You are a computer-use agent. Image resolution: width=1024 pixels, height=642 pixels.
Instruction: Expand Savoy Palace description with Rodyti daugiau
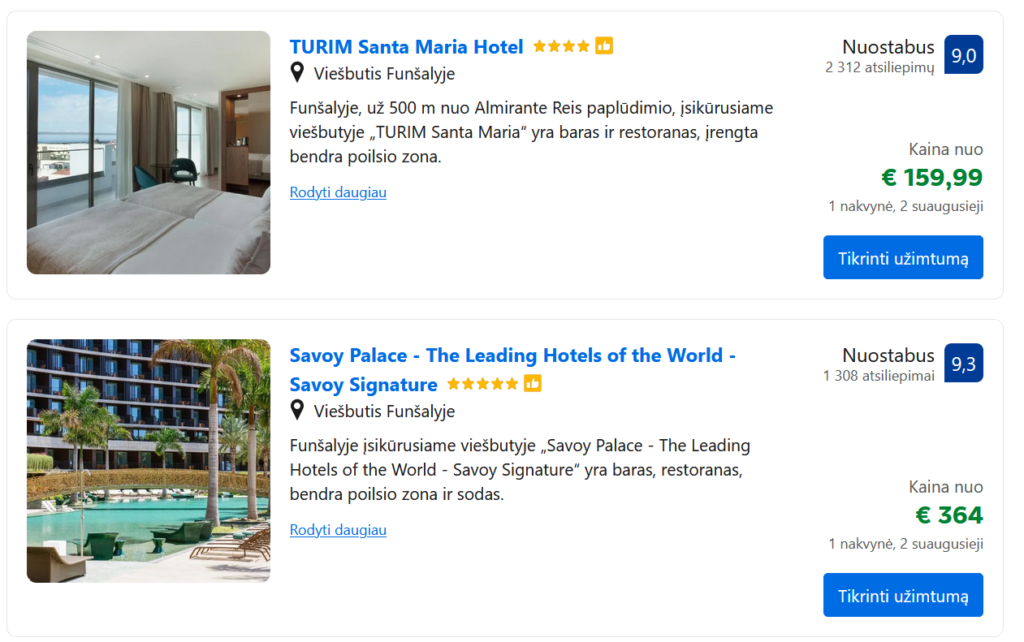pyautogui.click(x=338, y=530)
